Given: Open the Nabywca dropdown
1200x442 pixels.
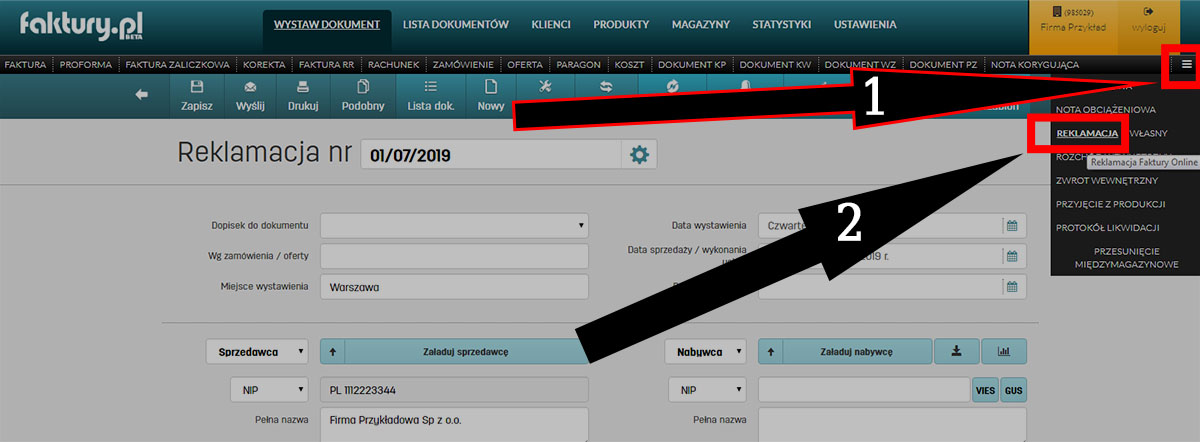Looking at the screenshot, I should coord(705,351).
